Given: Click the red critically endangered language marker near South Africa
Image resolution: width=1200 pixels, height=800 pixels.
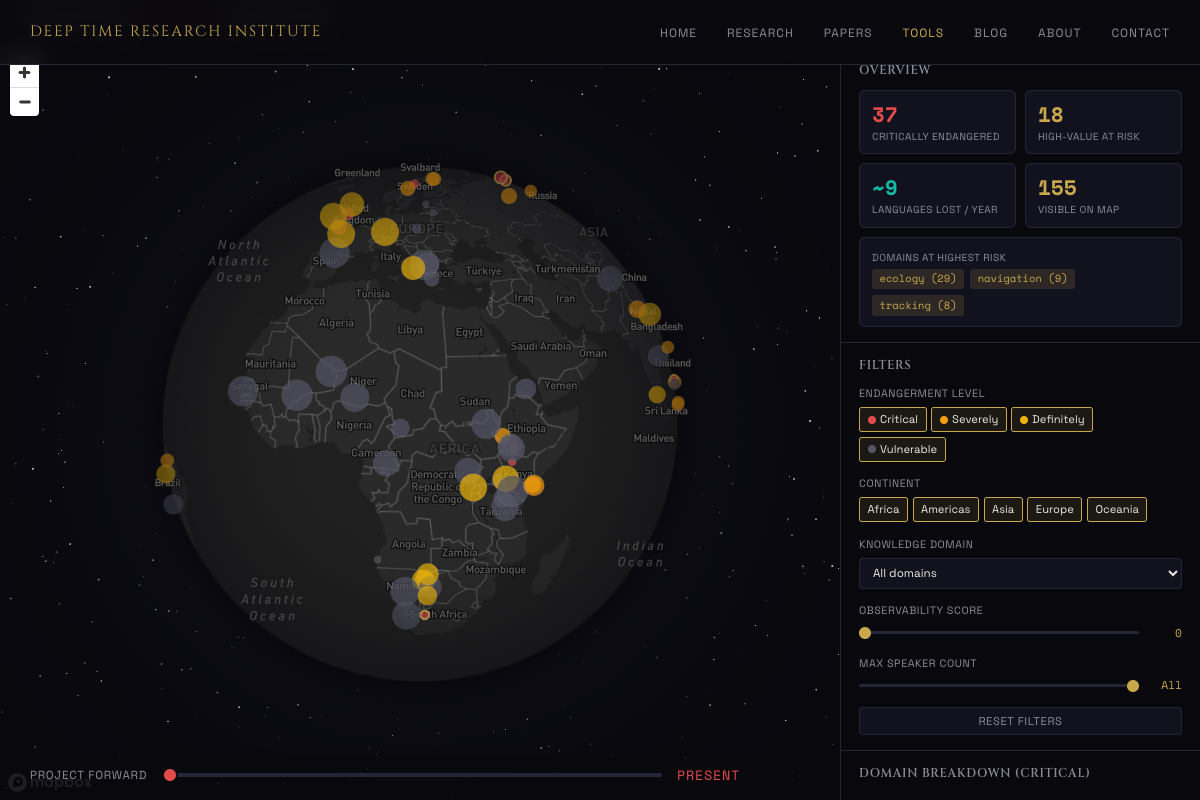Looking at the screenshot, I should (x=424, y=615).
